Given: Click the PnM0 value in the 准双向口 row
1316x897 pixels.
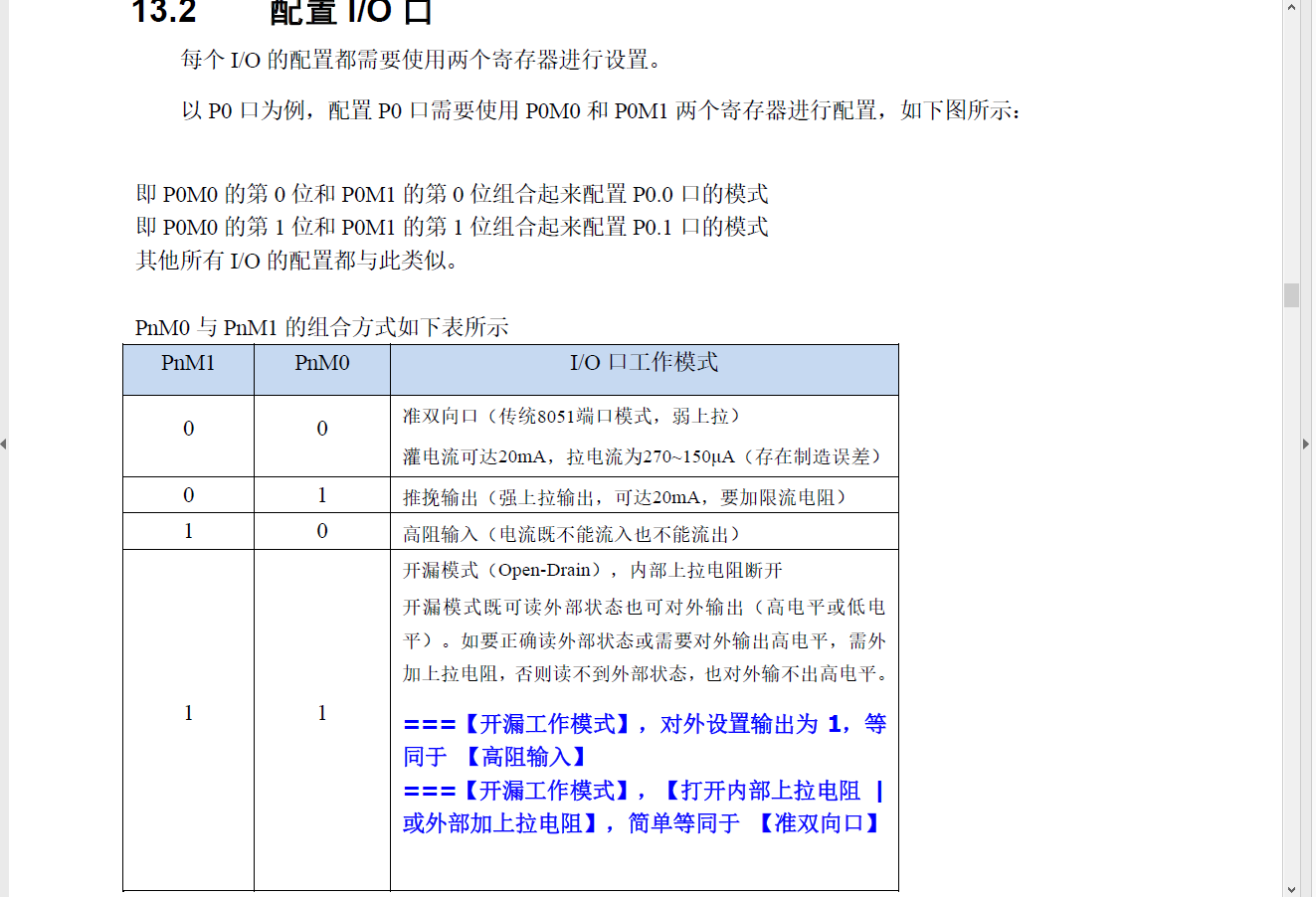Looking at the screenshot, I should coord(322,429).
